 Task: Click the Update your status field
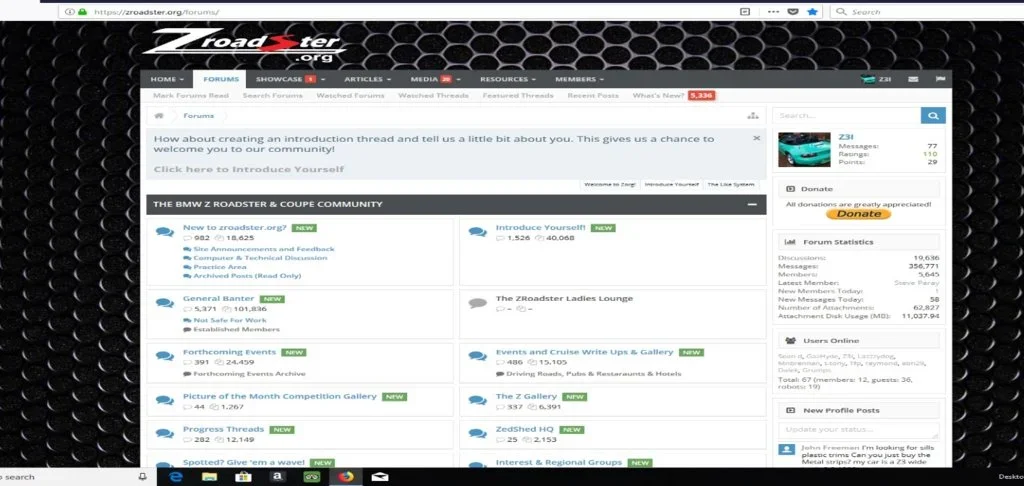click(859, 430)
